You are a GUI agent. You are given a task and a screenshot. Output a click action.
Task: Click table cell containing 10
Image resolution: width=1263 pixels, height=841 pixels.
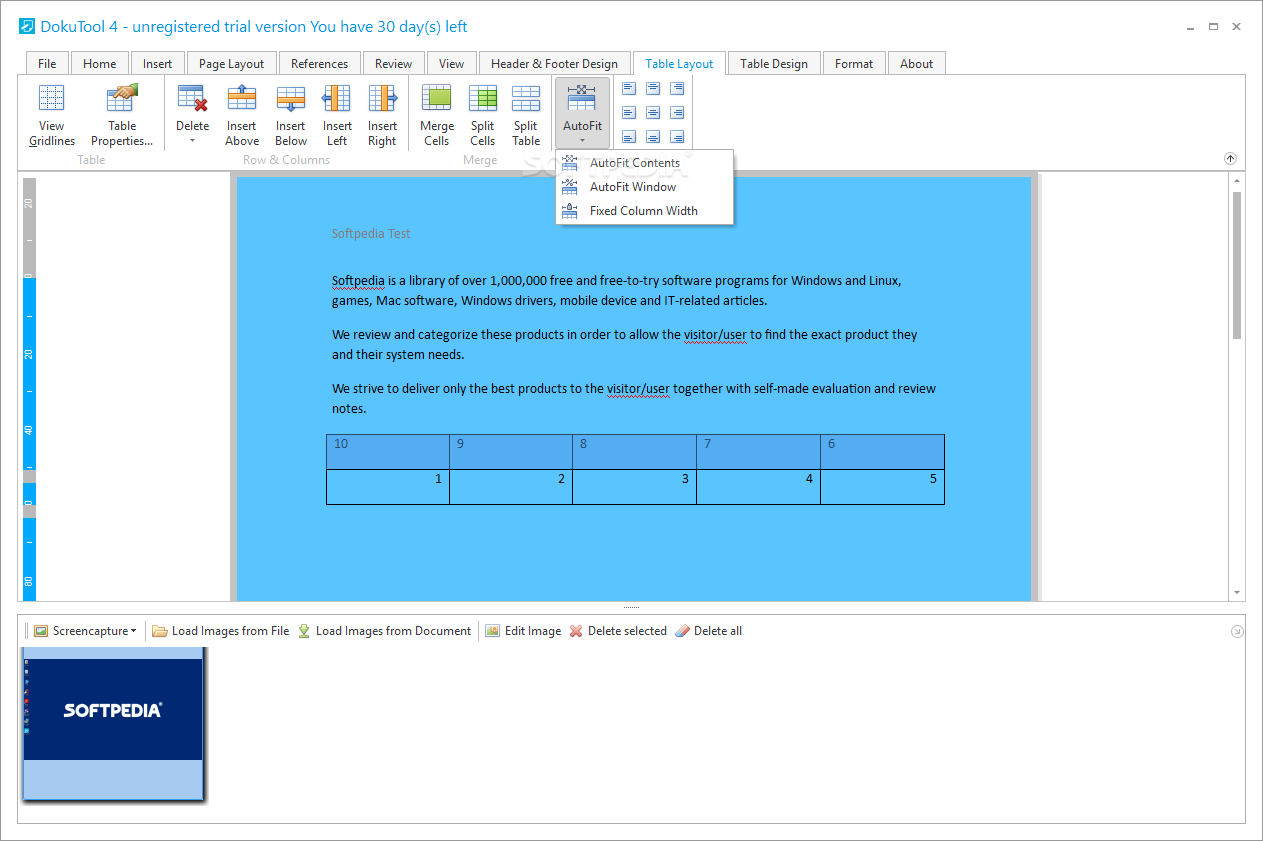388,452
